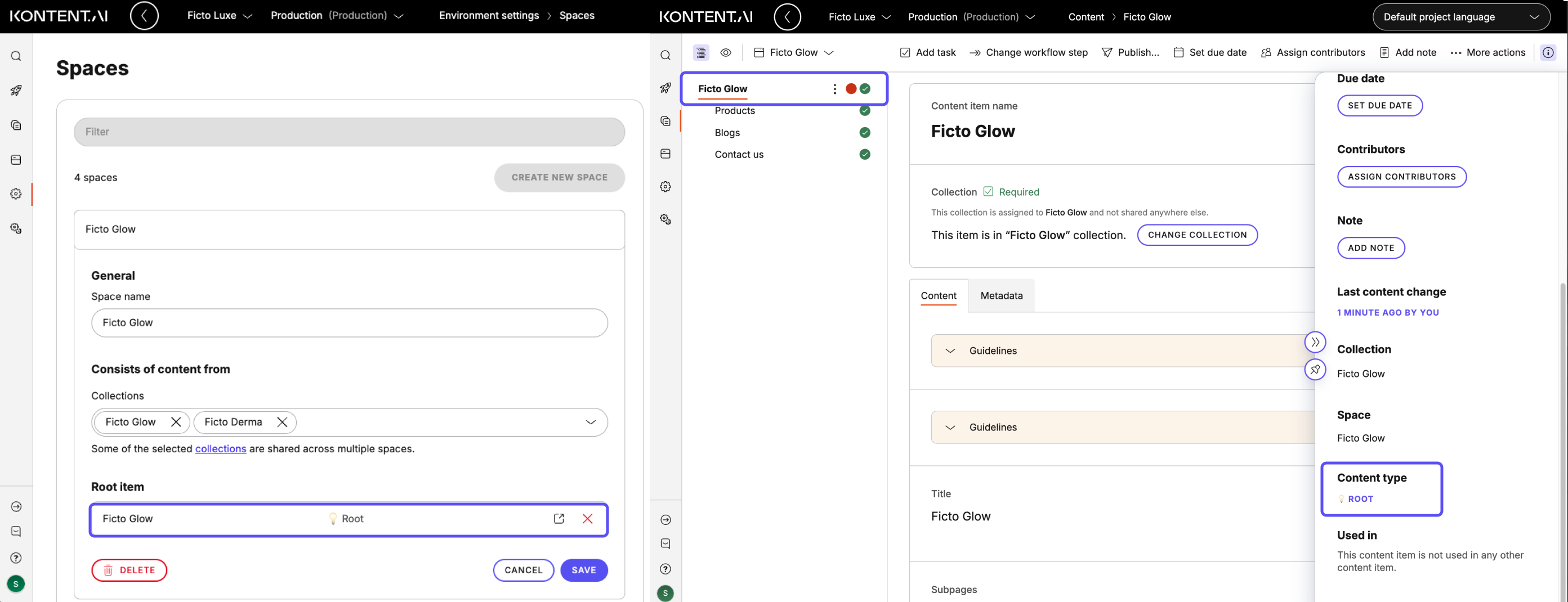Open the environment settings gears icon at sidebar bottom
1568x602 pixels.
pos(16,228)
